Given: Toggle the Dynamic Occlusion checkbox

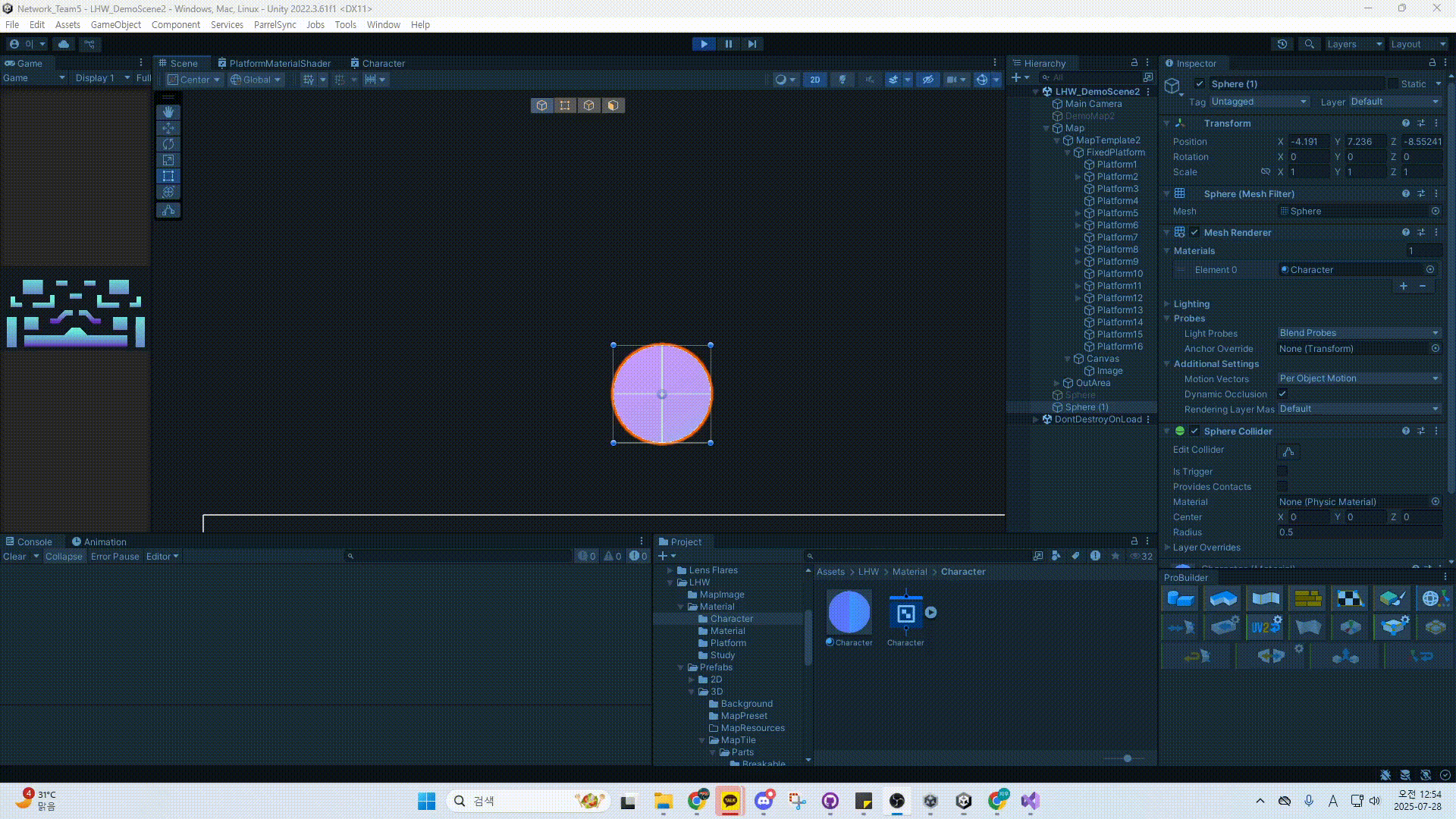Looking at the screenshot, I should click(1282, 394).
